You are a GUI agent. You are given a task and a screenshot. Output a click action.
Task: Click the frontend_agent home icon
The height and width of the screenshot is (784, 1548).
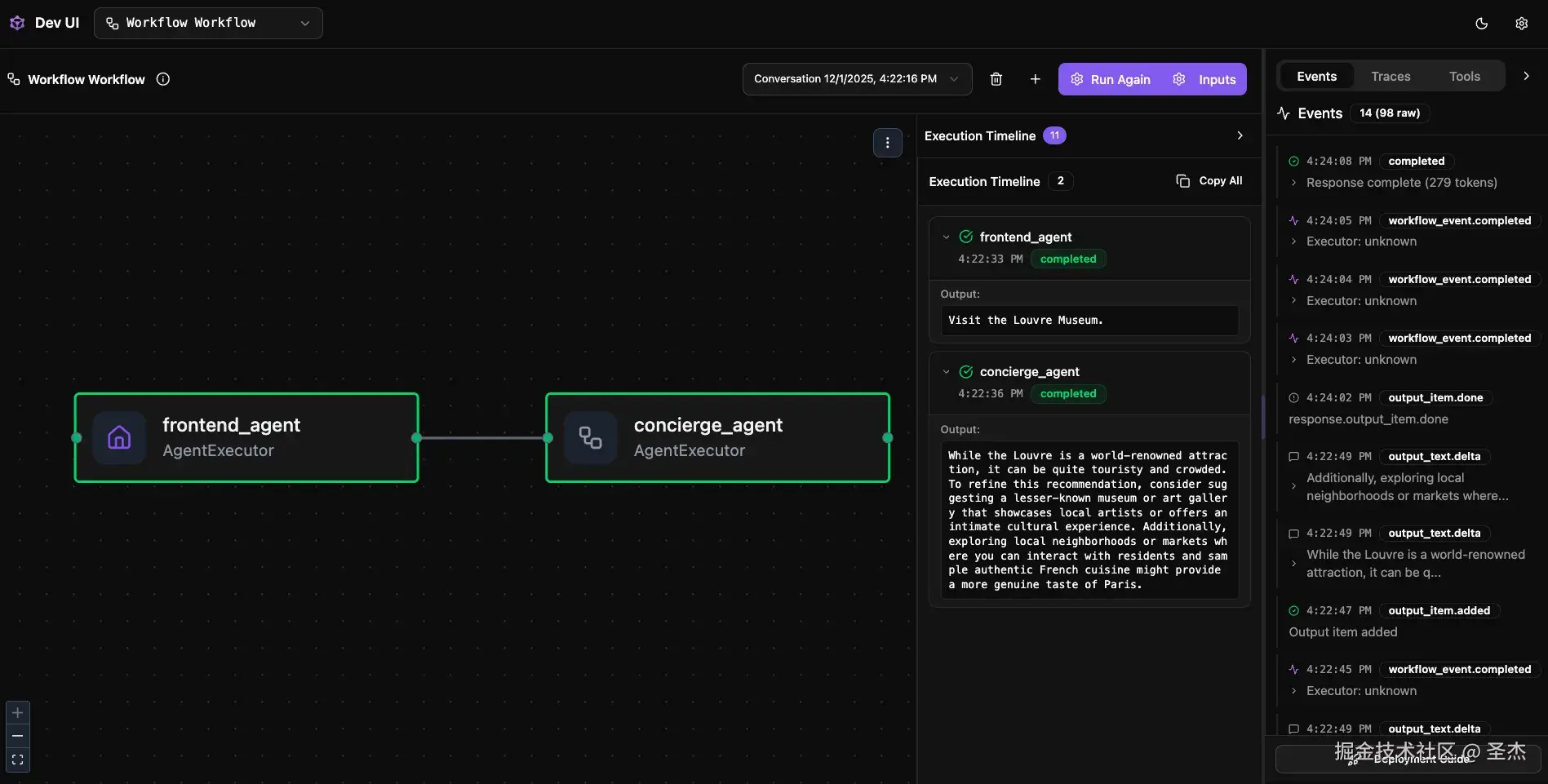click(x=119, y=438)
